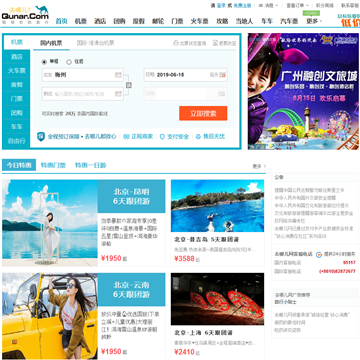This screenshot has width=360, height=360.
Task: Open 汽车票 in the top navigation bar
Action: tap(289, 21)
